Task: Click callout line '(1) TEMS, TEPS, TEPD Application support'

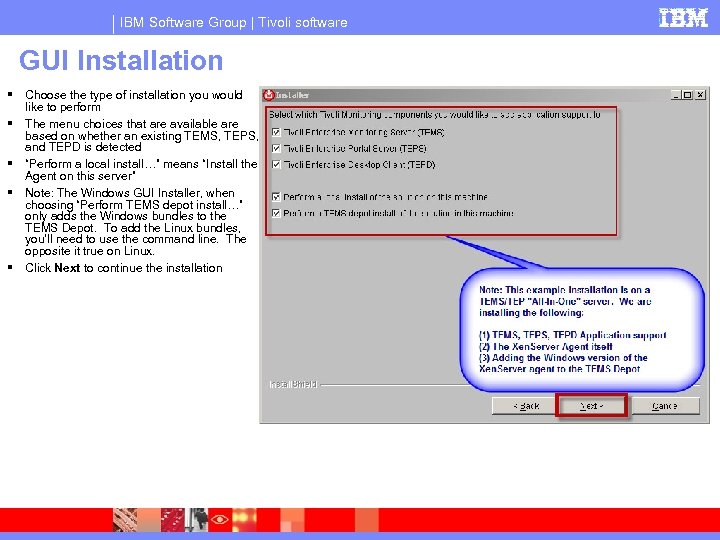Action: click(572, 335)
